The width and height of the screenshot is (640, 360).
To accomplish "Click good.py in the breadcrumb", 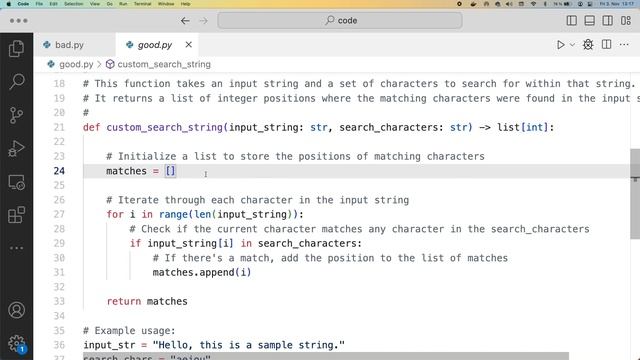I will [76, 64].
